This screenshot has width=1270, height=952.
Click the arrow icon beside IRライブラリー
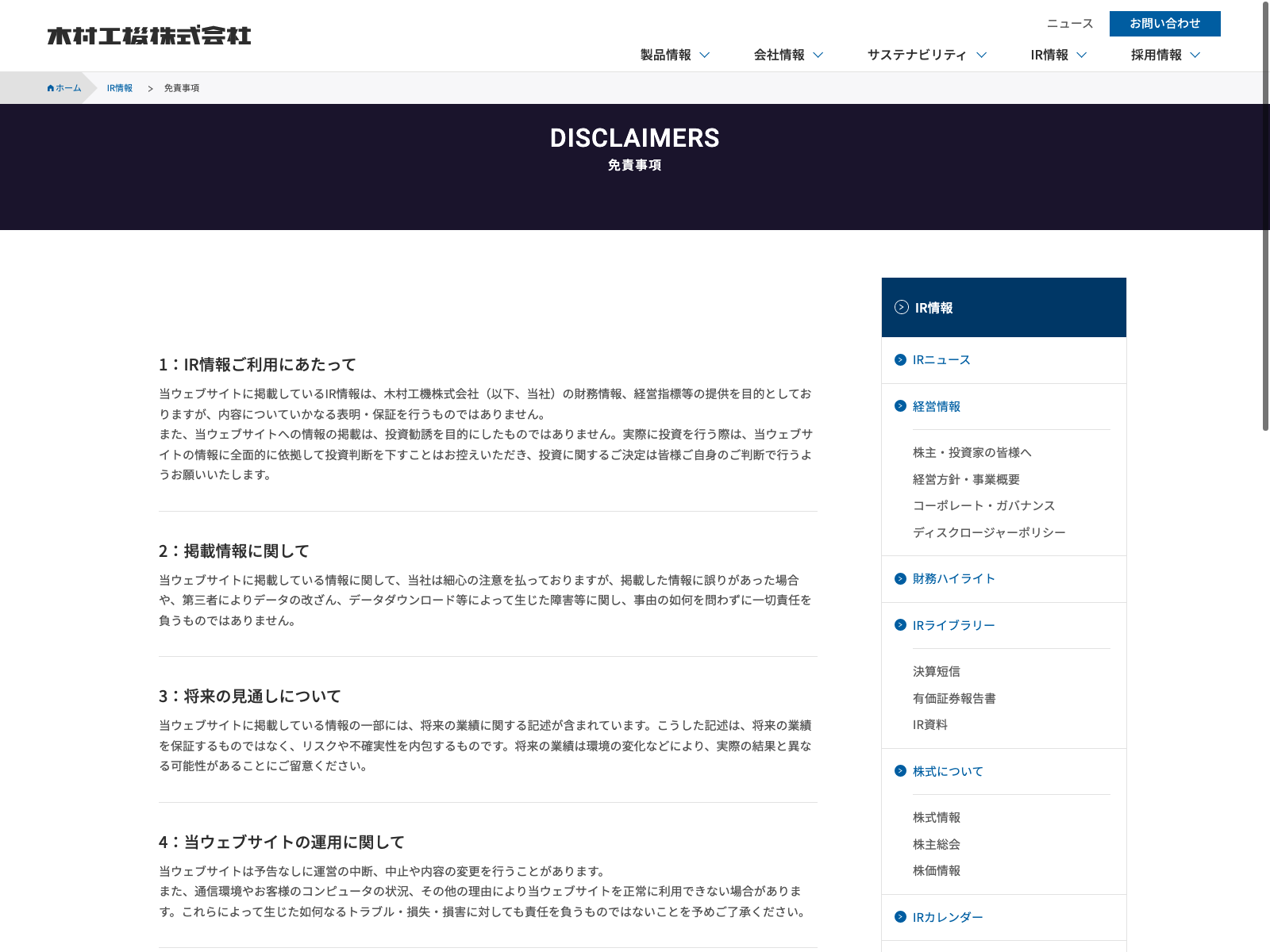pos(900,625)
